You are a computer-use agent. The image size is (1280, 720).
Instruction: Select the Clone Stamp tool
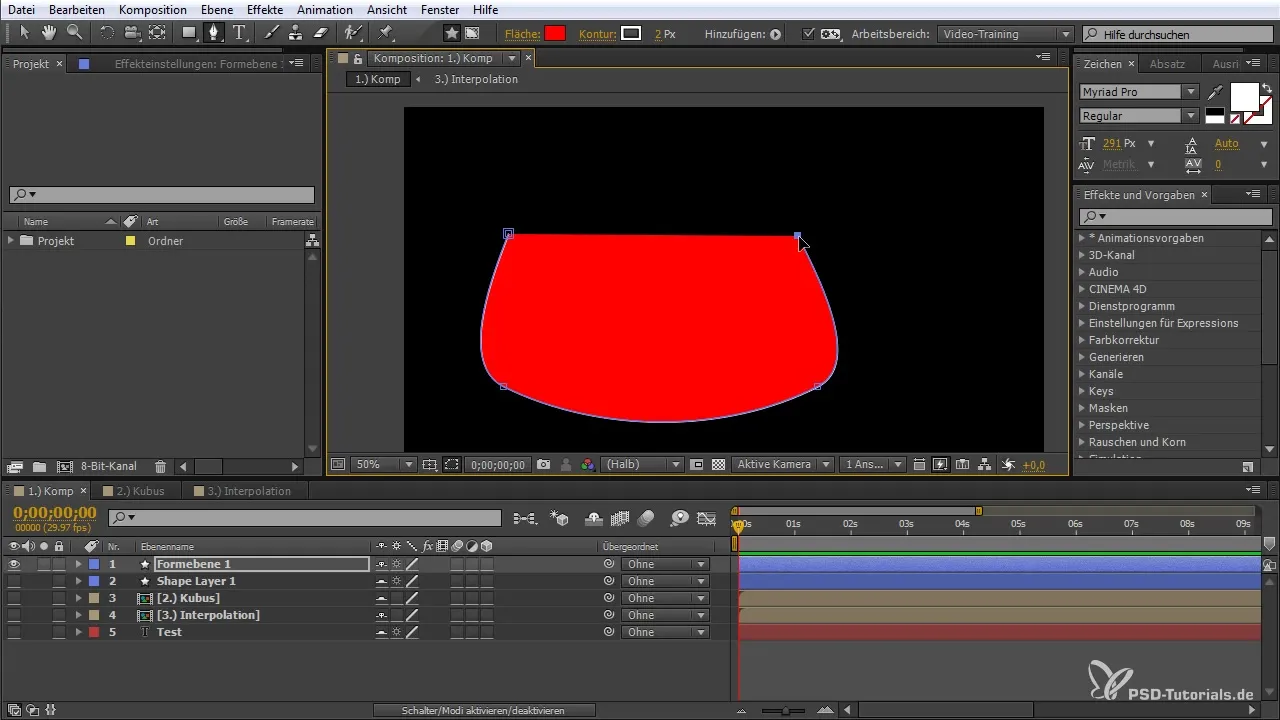coord(296,33)
